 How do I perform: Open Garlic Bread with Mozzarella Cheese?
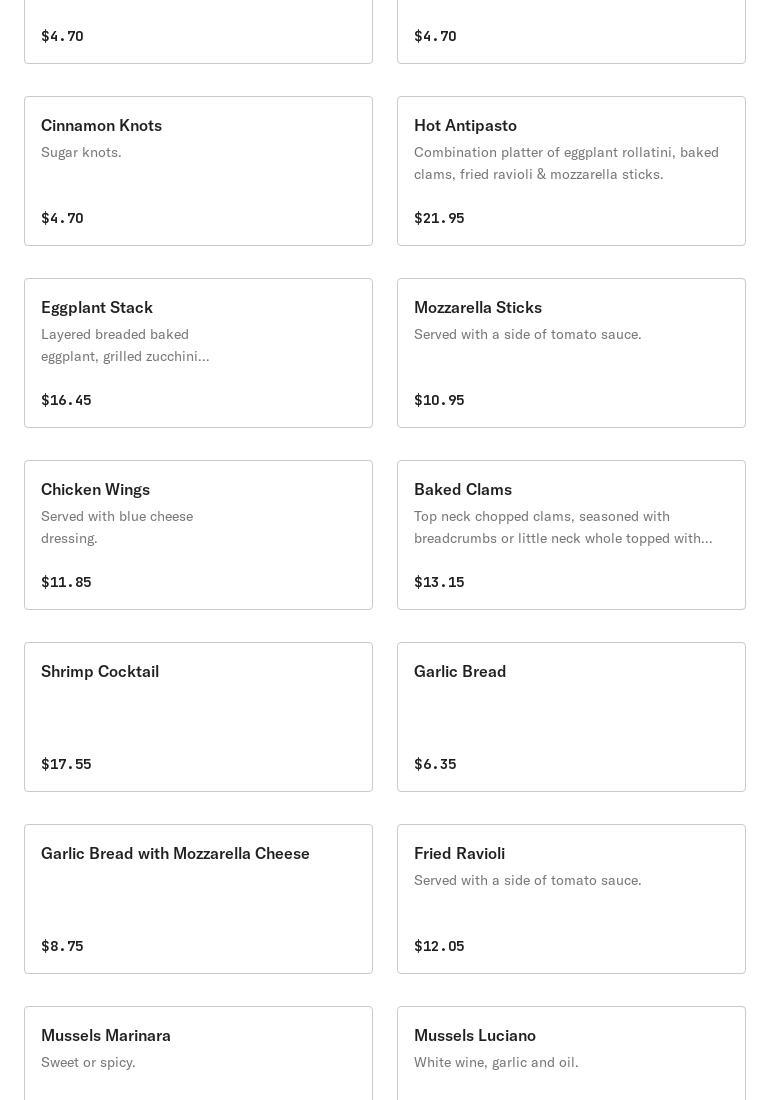click(x=198, y=899)
